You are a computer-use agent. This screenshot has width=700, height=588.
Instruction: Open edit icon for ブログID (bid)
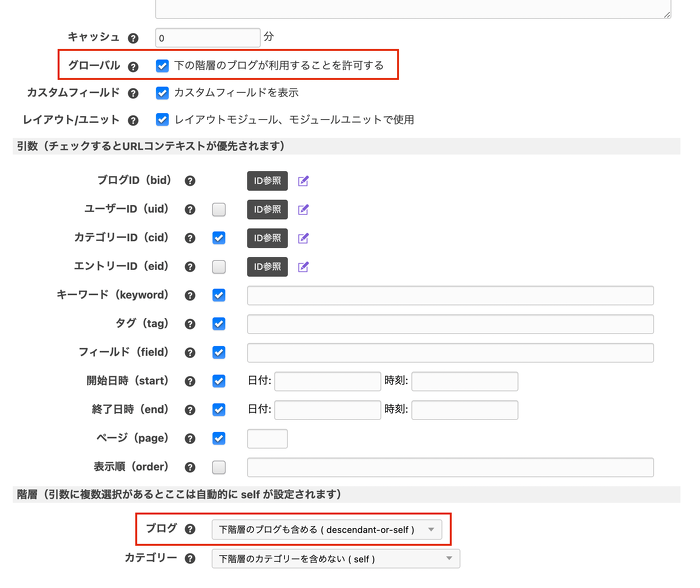(303, 181)
